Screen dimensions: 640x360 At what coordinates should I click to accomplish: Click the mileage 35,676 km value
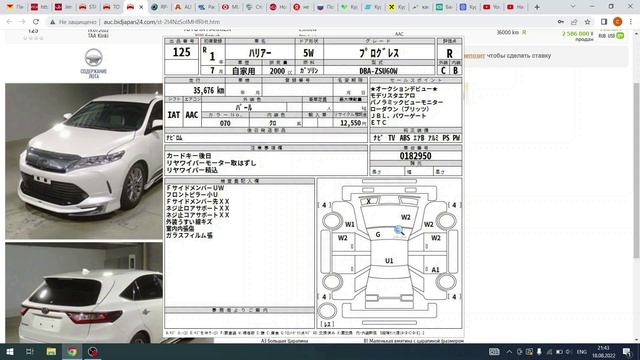(x=209, y=90)
